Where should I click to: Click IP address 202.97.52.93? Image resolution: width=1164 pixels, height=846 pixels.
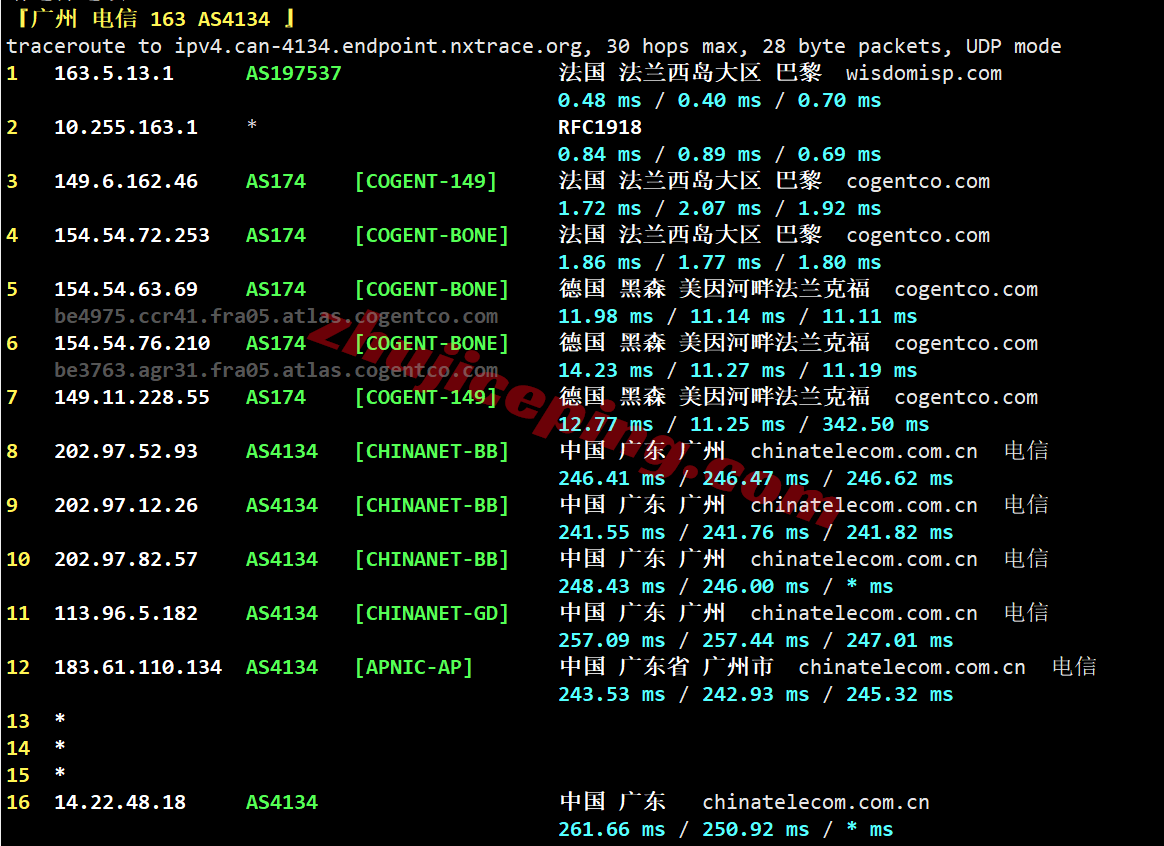[125, 452]
